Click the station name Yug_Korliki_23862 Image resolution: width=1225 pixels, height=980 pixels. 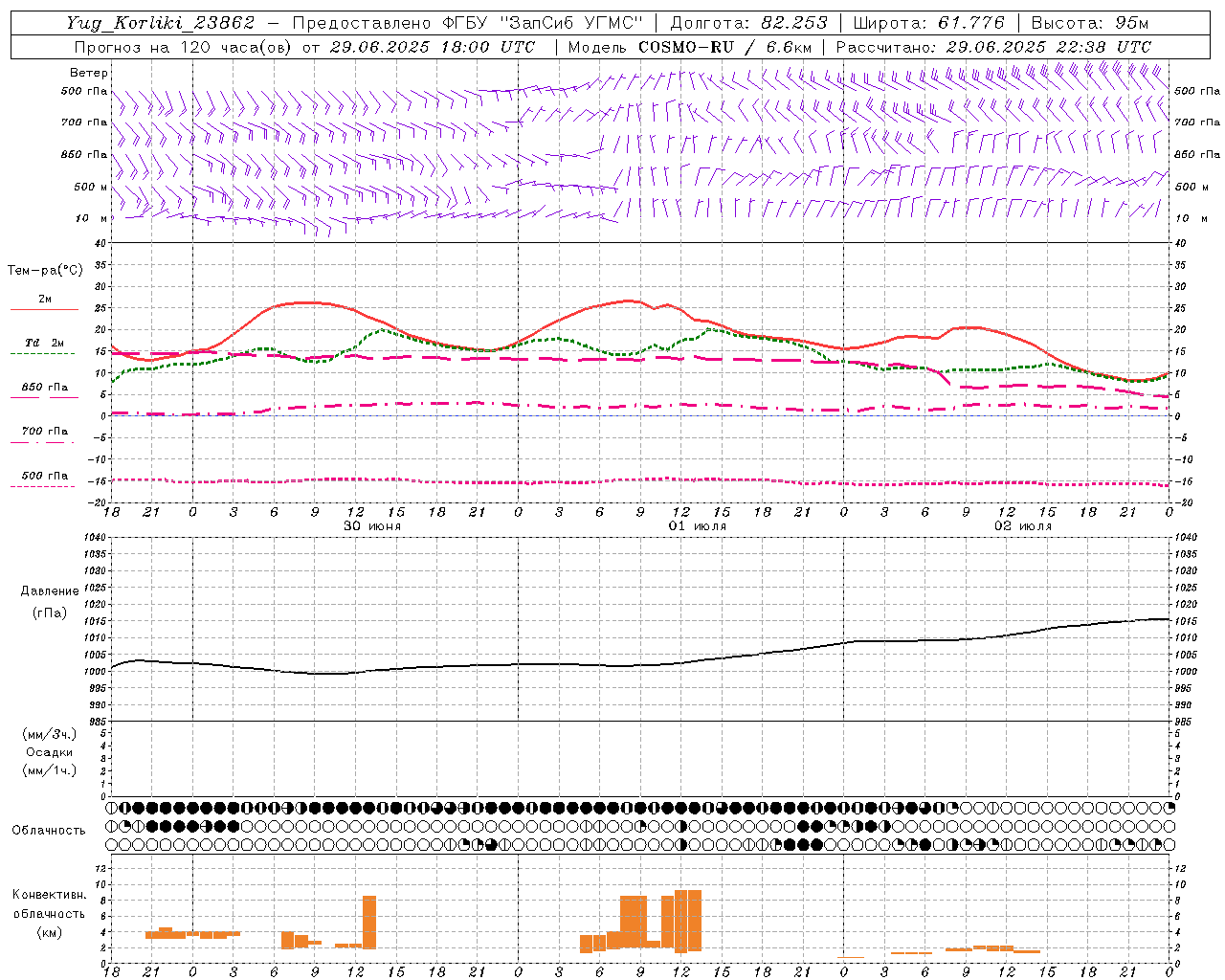click(161, 23)
